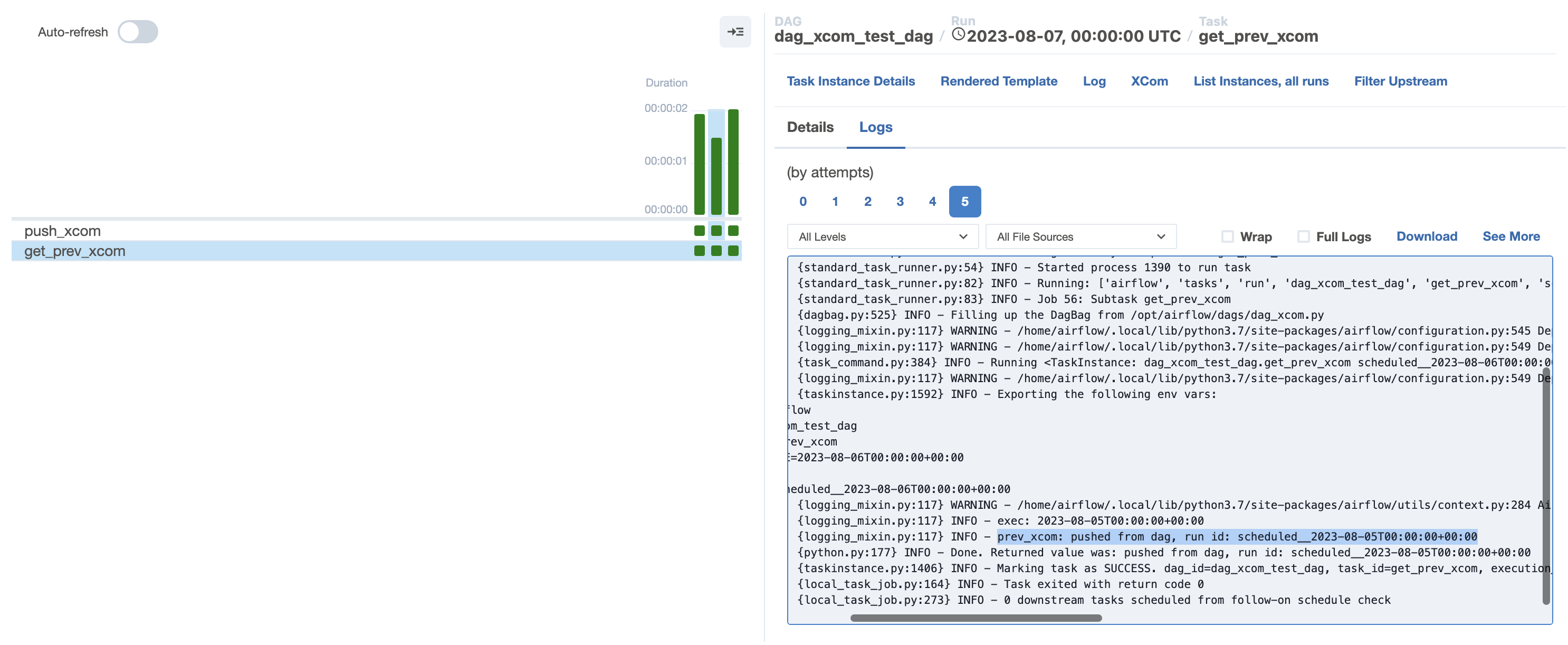Select first push_xcom task status square
Viewport: 1568px width, 645px height.
(x=700, y=231)
